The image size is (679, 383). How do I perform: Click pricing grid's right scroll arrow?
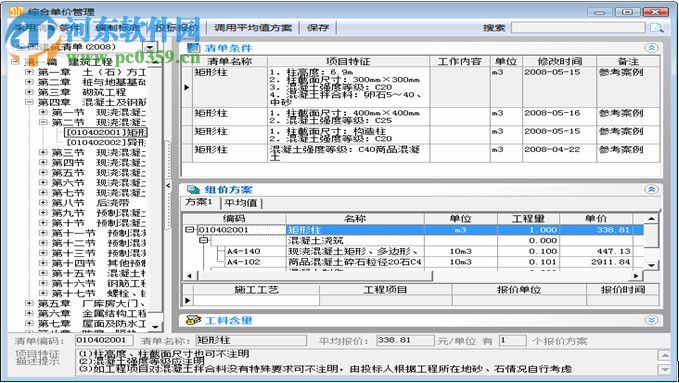636,276
